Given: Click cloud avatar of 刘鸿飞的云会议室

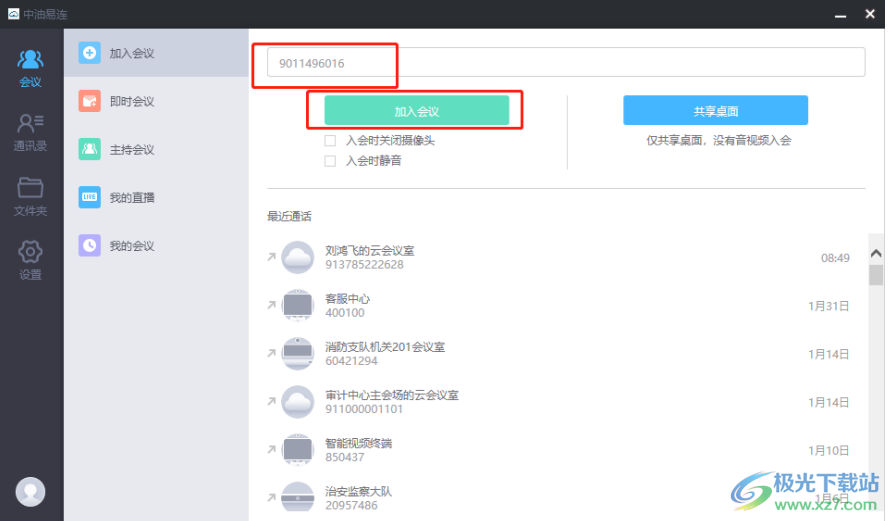Looking at the screenshot, I should click(x=297, y=258).
